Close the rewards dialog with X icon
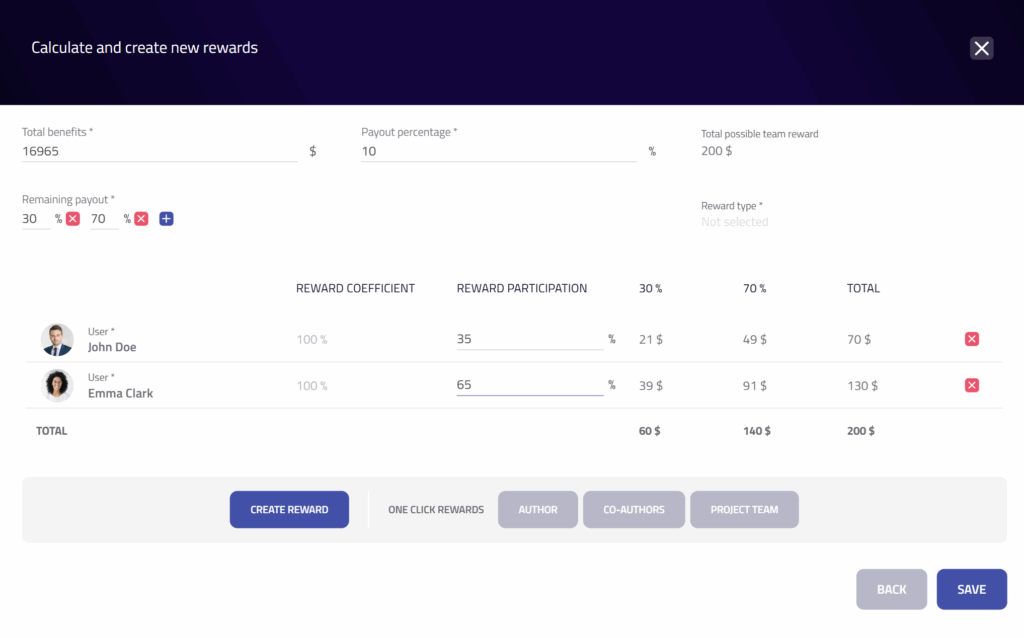 [981, 48]
